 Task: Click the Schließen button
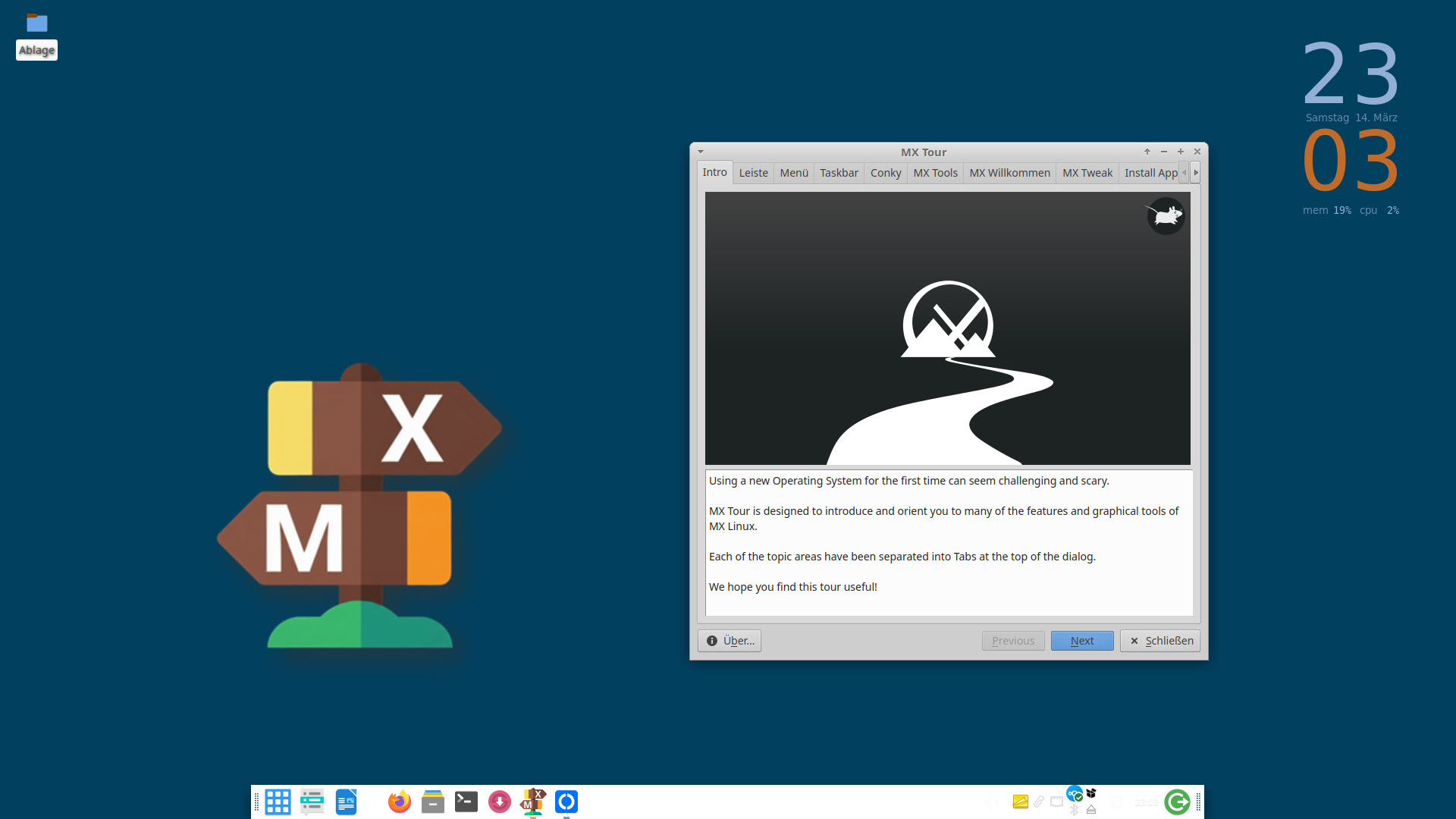(1160, 641)
